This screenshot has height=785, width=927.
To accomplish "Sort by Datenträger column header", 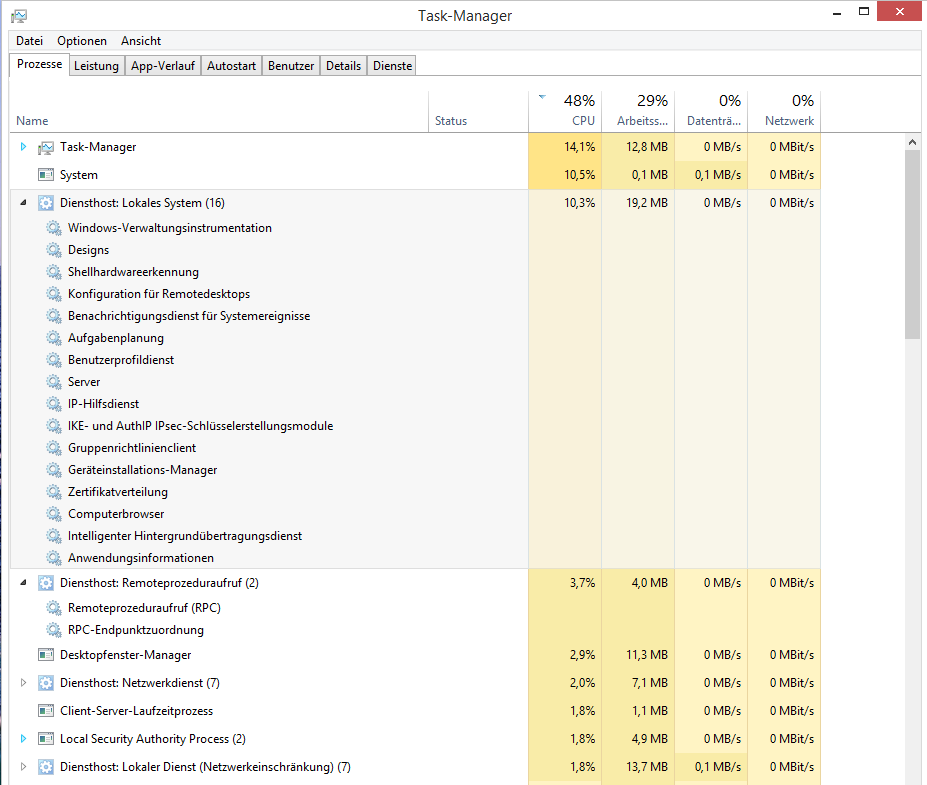I will coord(712,111).
